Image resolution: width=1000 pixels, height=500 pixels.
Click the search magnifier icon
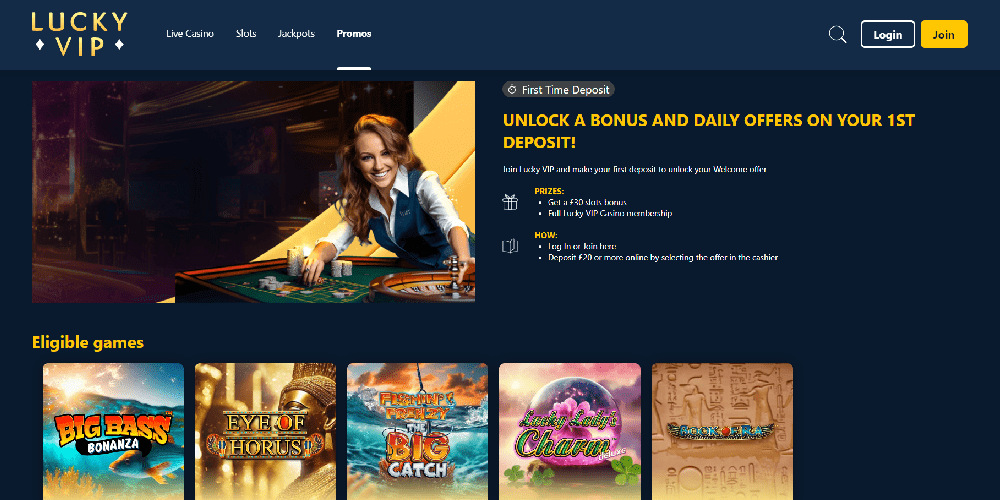(837, 34)
